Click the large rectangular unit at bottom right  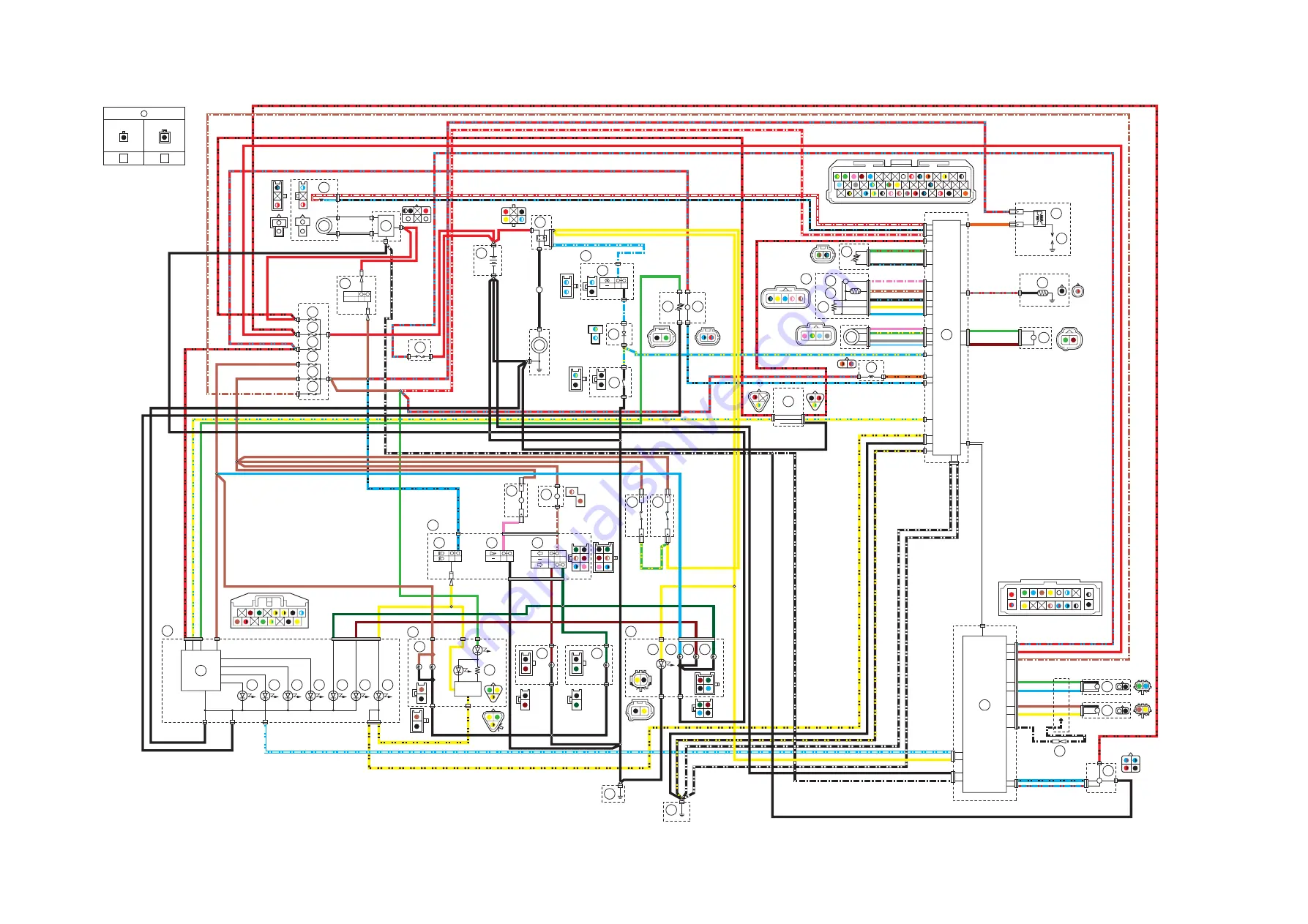pyautogui.click(x=984, y=714)
